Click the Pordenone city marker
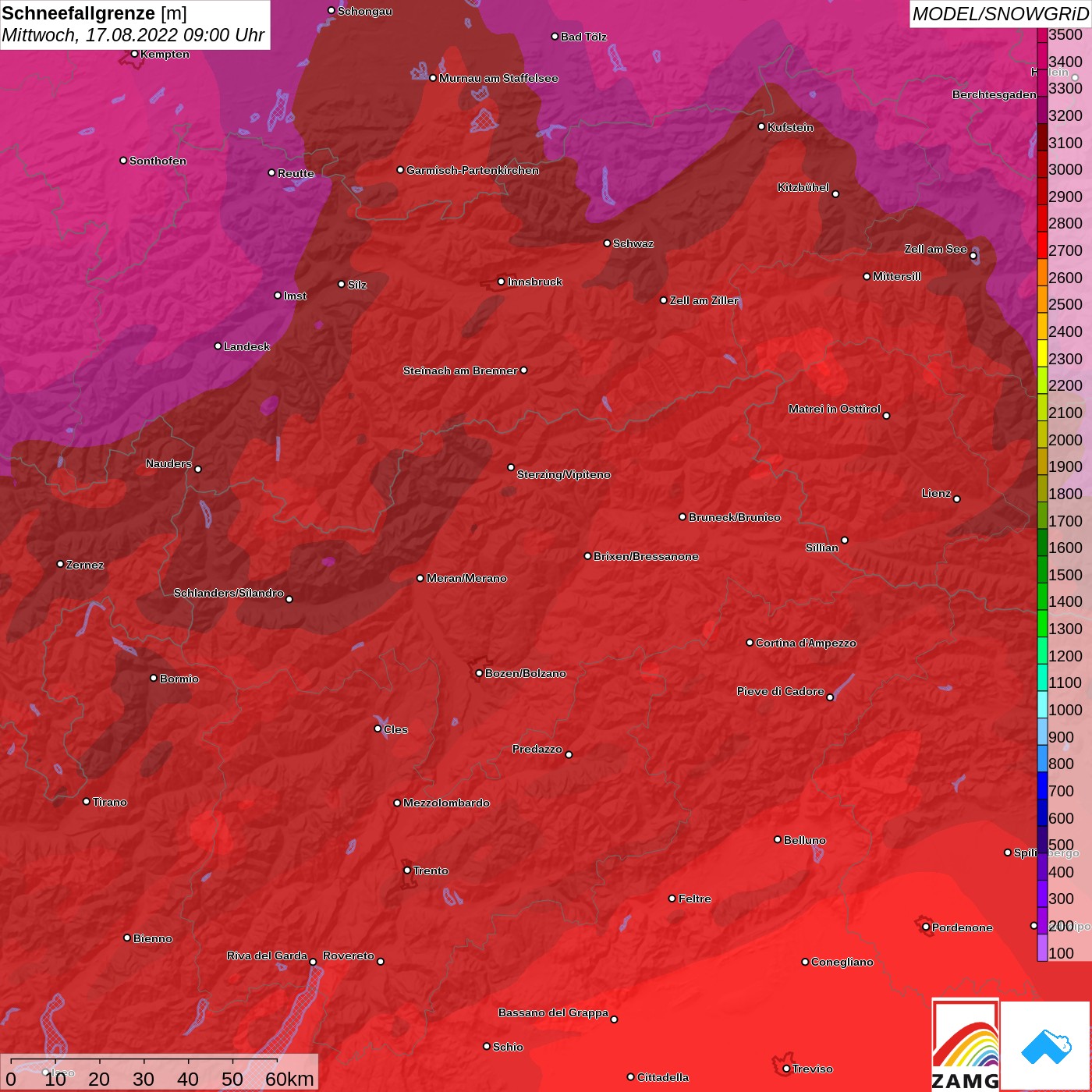 point(926,927)
